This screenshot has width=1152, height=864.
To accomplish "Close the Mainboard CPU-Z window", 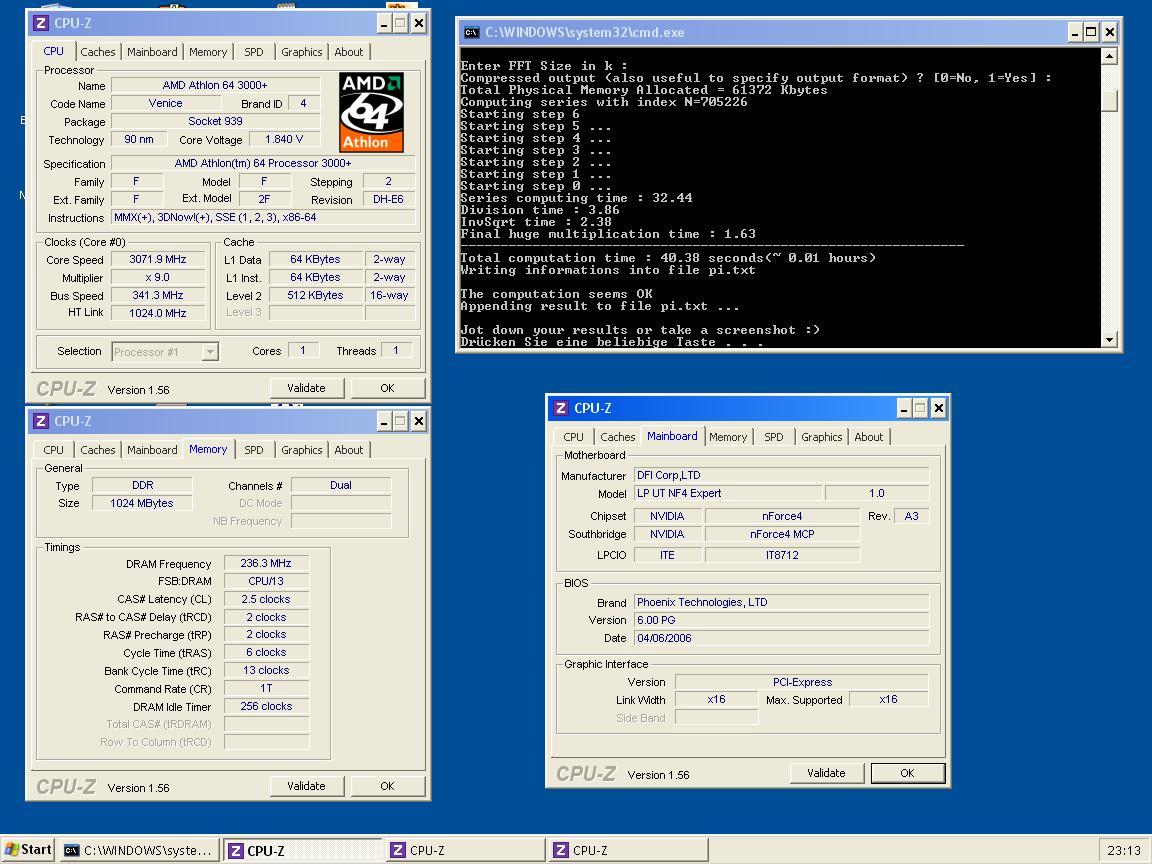I will [938, 408].
